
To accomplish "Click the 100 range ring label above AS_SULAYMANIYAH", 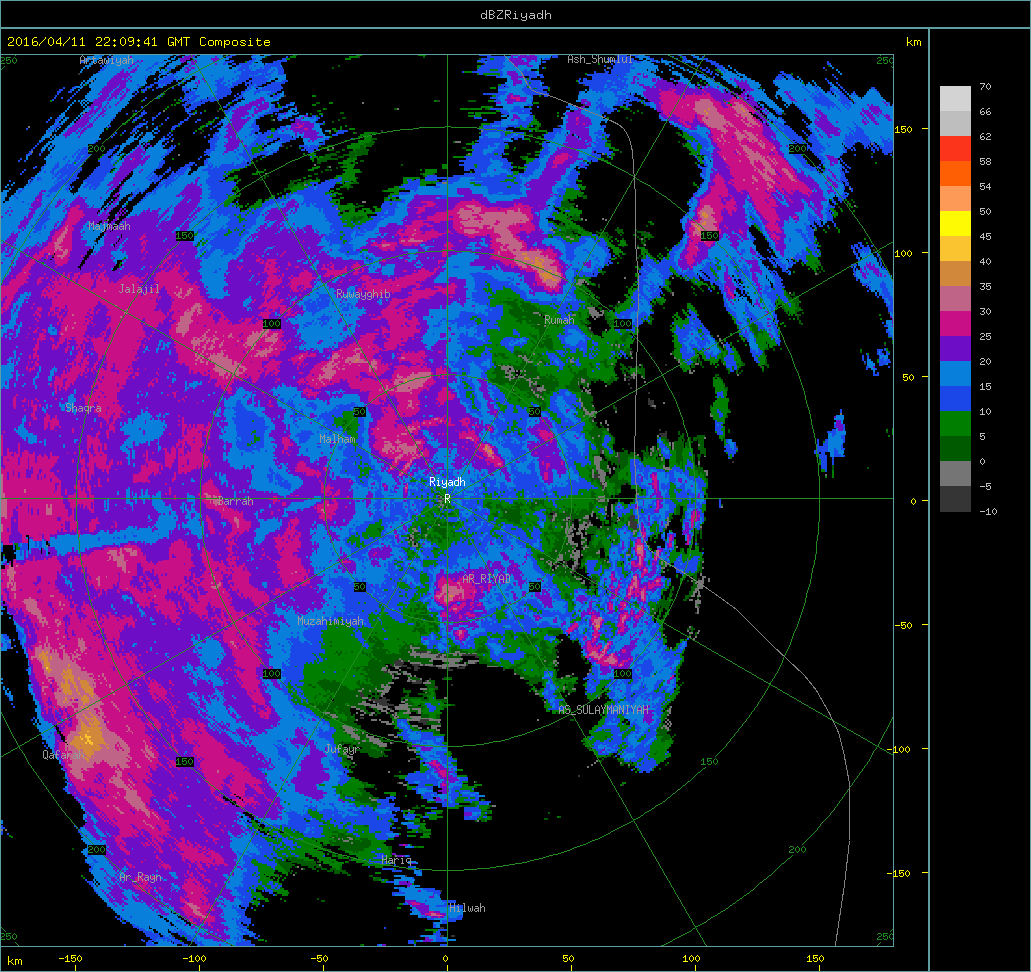I will [x=623, y=673].
